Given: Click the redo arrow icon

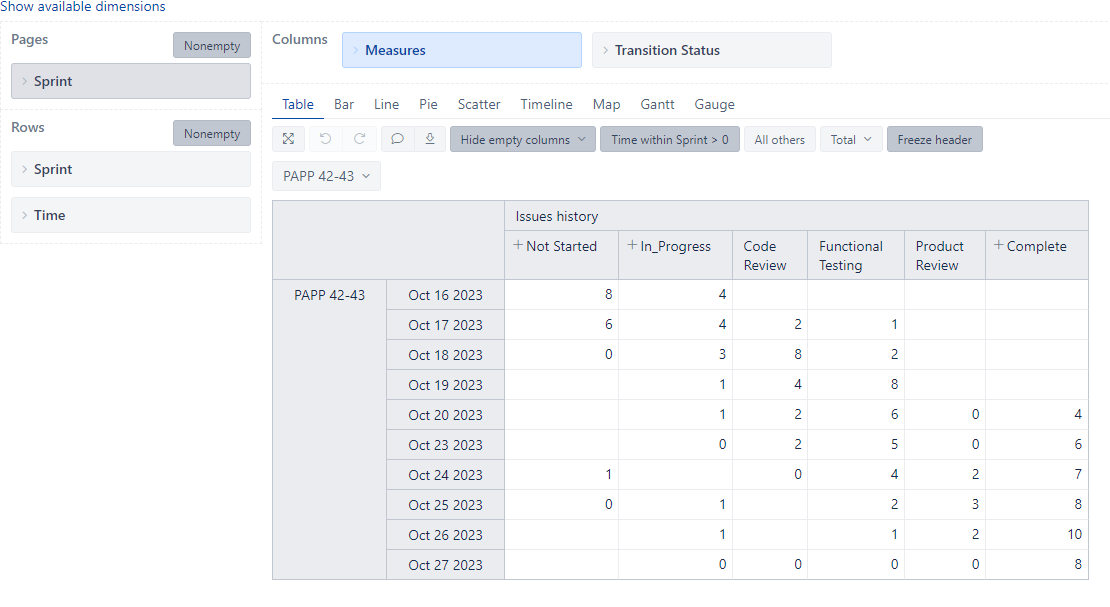Looking at the screenshot, I should (360, 140).
